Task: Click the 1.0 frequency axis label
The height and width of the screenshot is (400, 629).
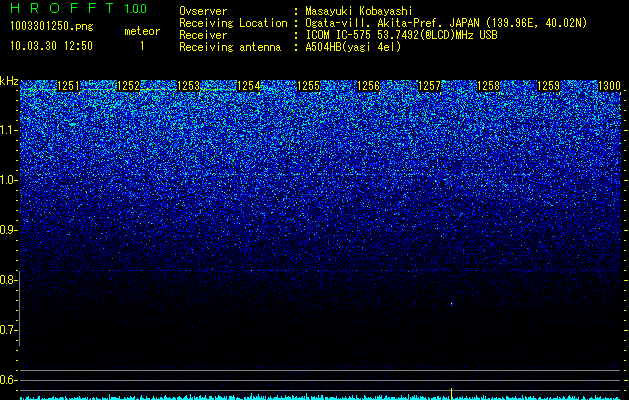Action: [9, 181]
